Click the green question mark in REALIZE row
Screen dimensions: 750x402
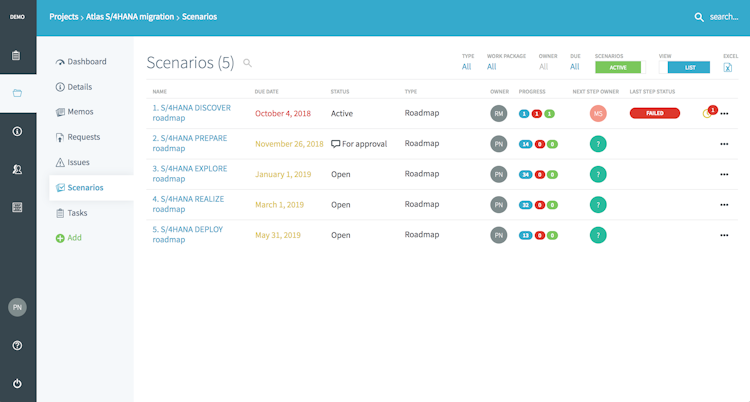pyautogui.click(x=598, y=205)
